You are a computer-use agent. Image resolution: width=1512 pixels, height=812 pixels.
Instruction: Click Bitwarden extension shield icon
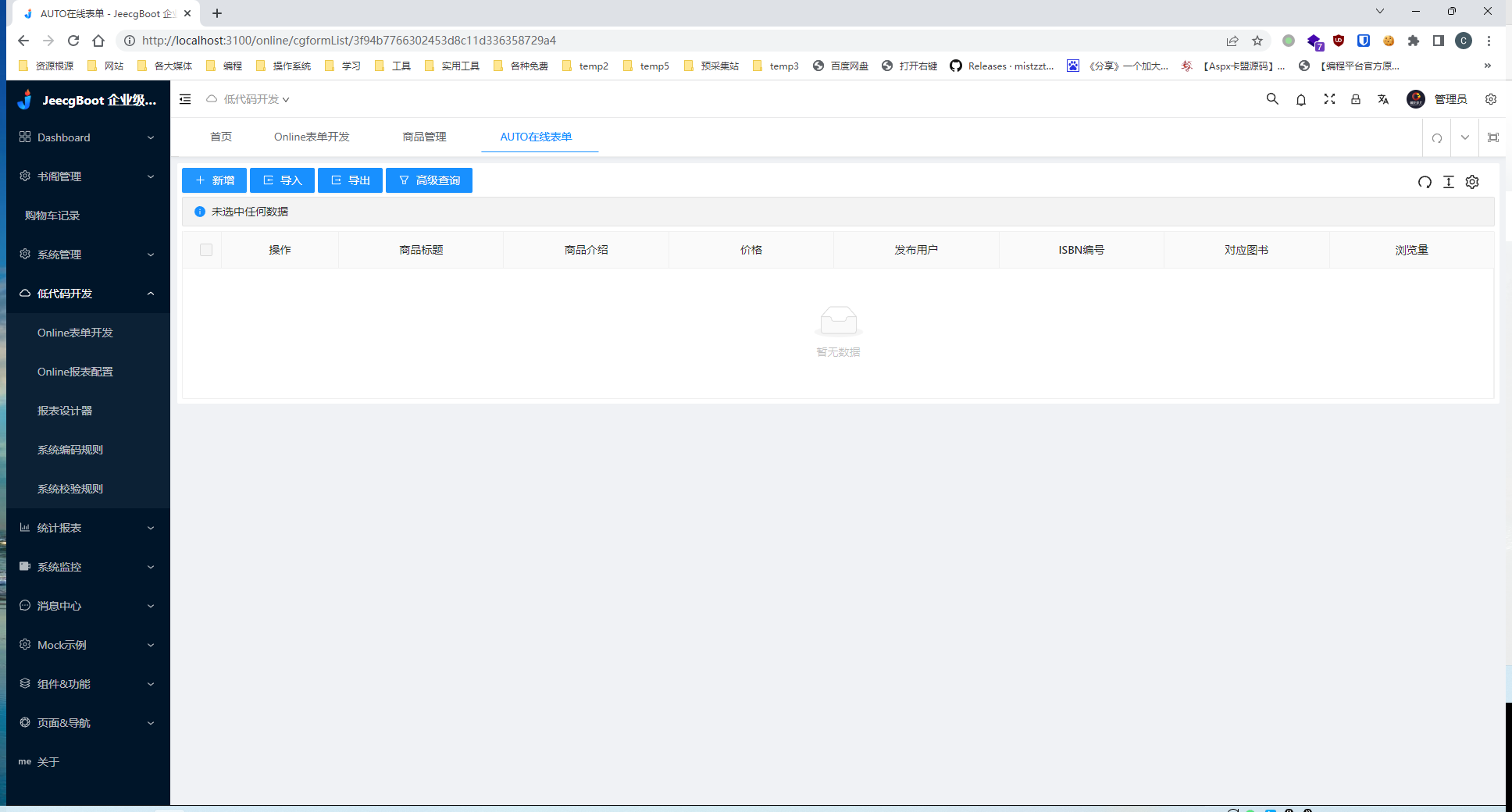point(1364,41)
